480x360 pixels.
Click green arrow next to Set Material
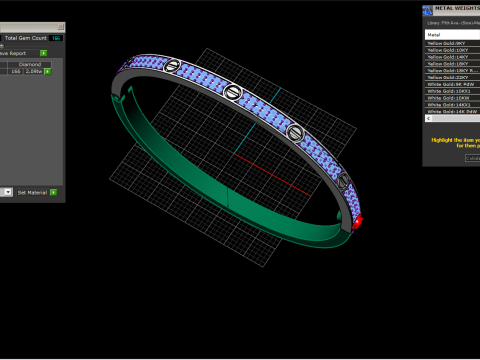tap(53, 192)
